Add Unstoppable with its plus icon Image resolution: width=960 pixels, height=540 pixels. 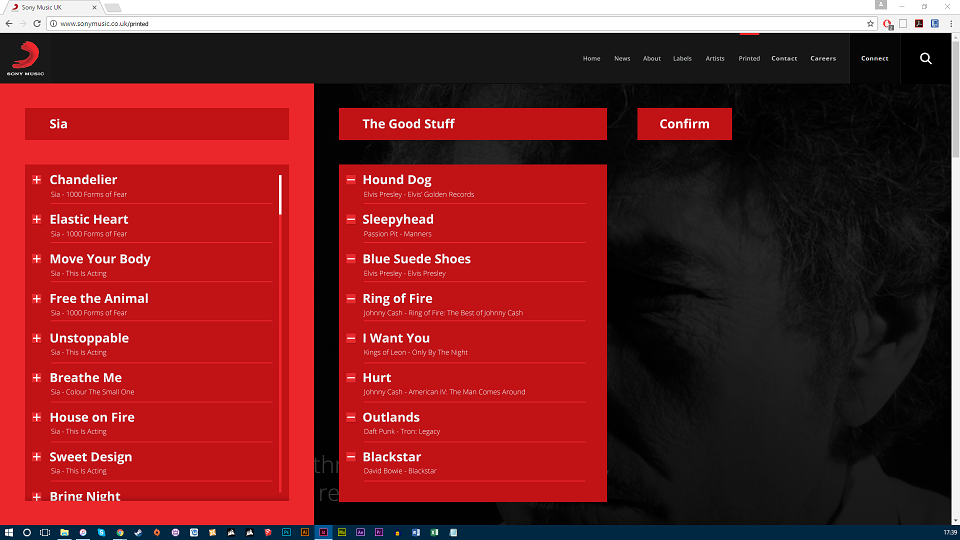(x=37, y=338)
